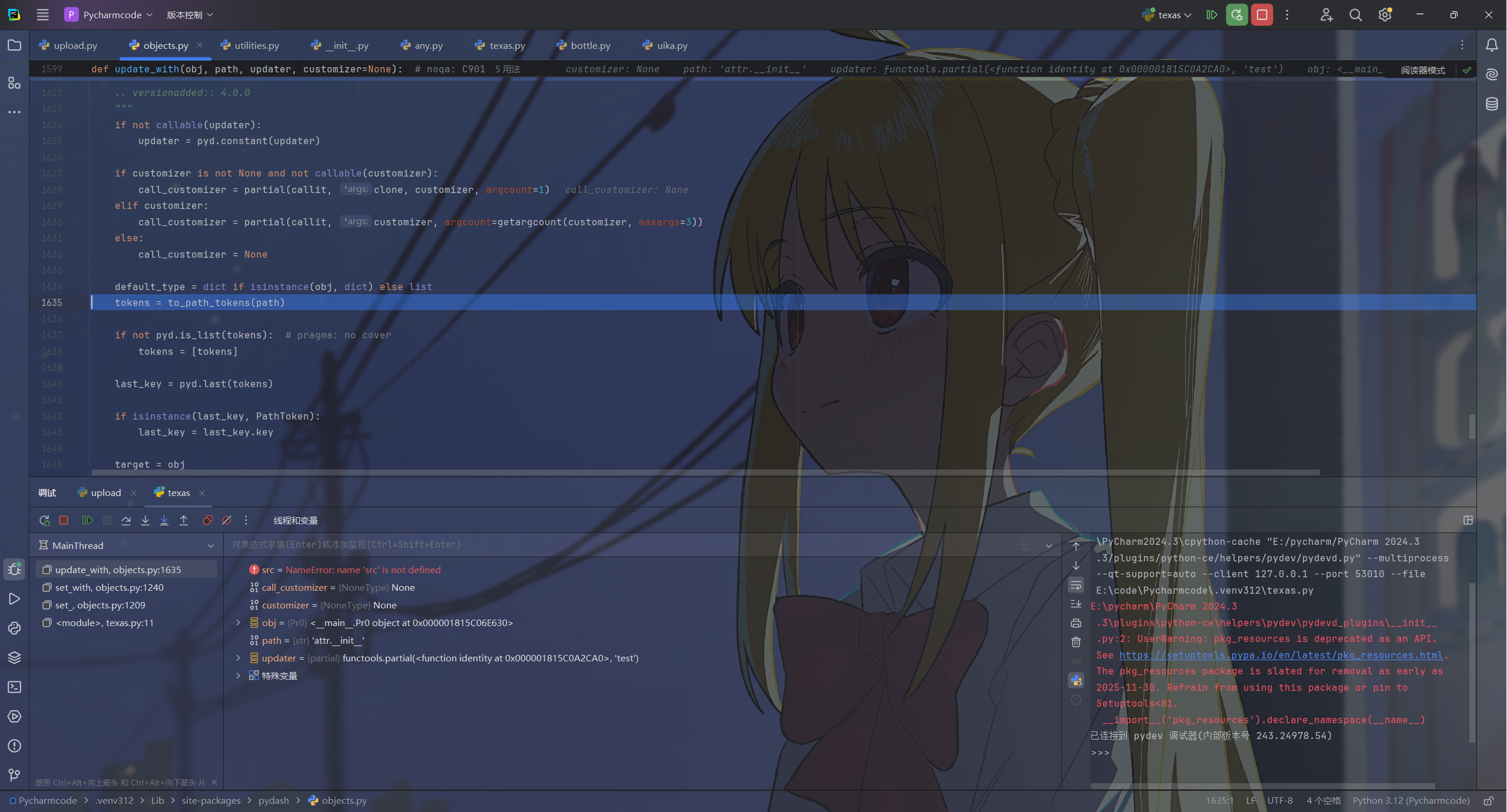Switch to the utilities.py editor tab
This screenshot has height=812, width=1507.
click(x=256, y=45)
